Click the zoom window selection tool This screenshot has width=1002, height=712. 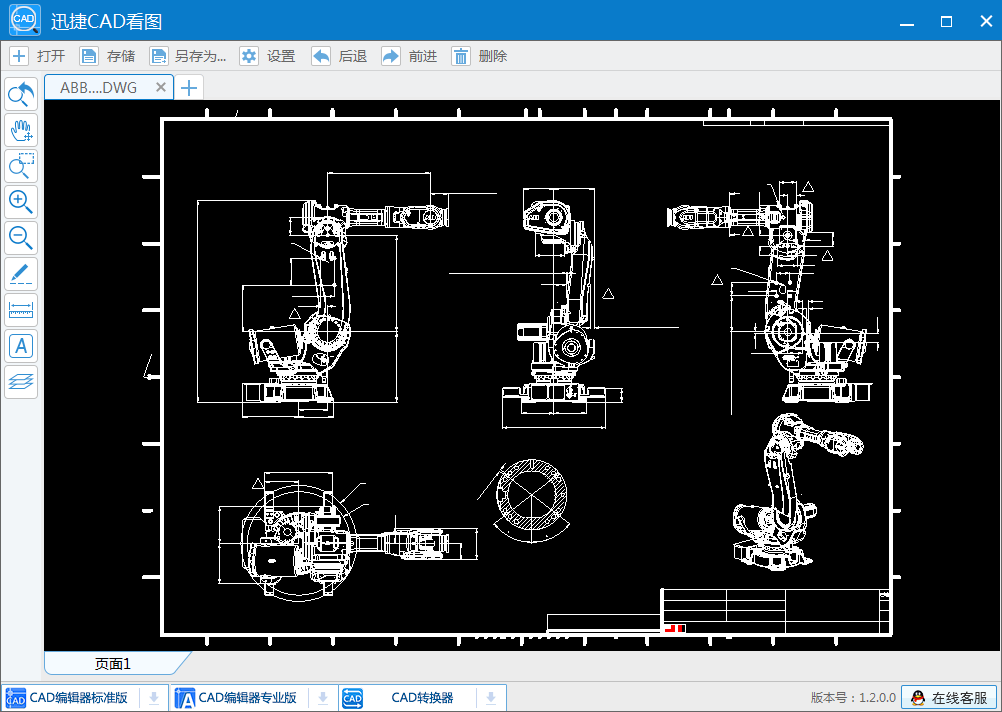pos(21,166)
